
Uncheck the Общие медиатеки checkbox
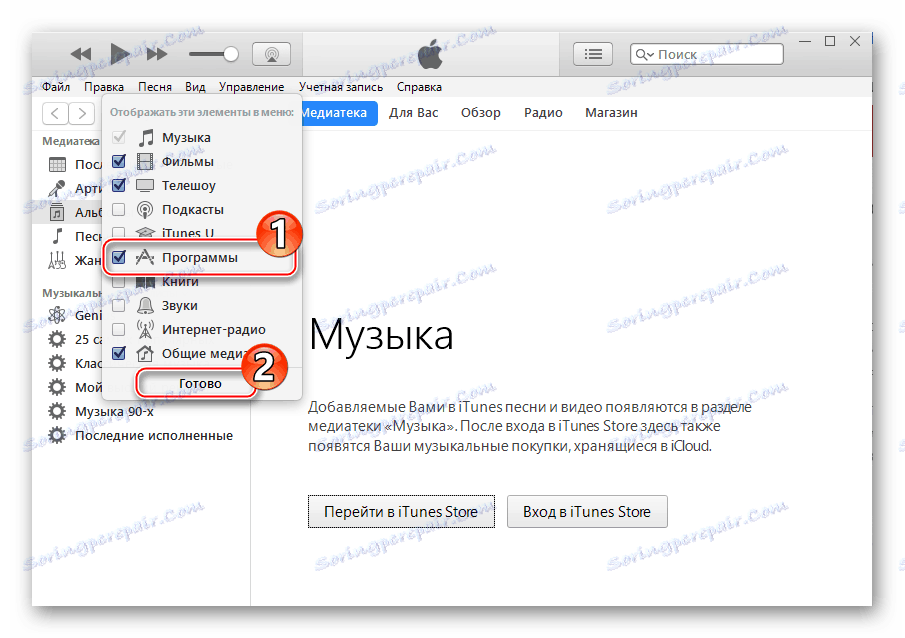pos(118,353)
